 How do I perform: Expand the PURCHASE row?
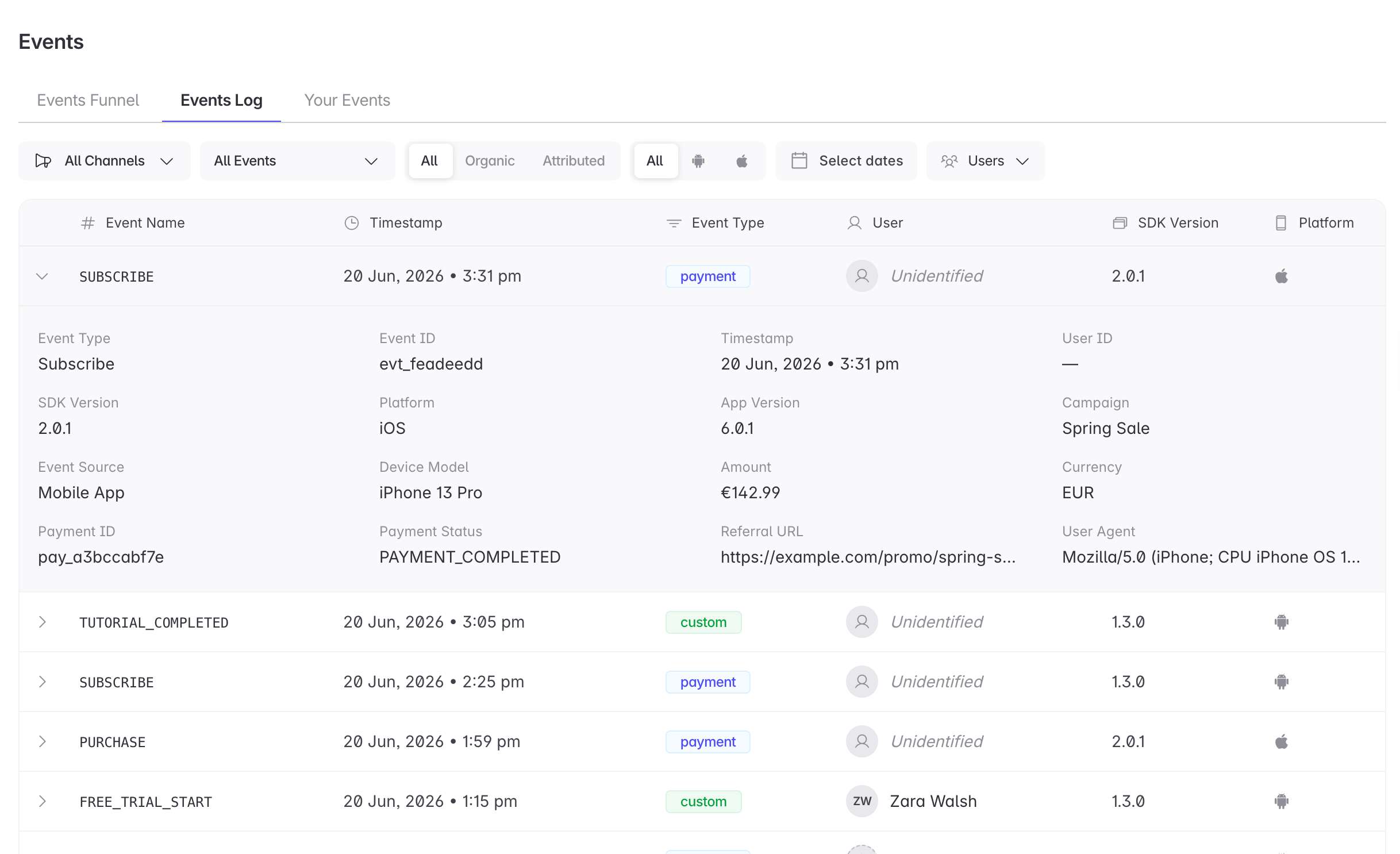pyautogui.click(x=42, y=742)
